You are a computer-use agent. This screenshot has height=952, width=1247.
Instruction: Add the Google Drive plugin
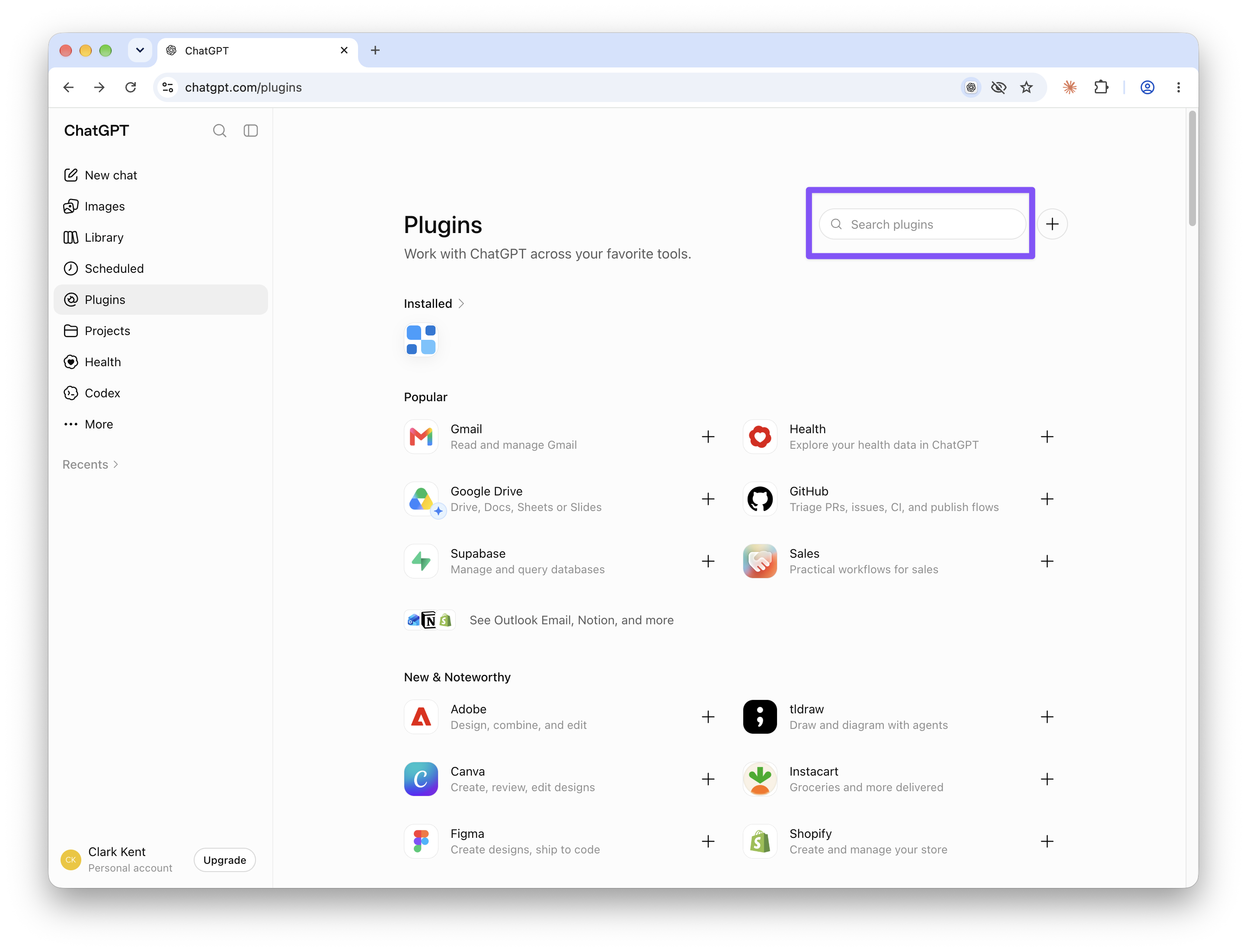(x=708, y=499)
